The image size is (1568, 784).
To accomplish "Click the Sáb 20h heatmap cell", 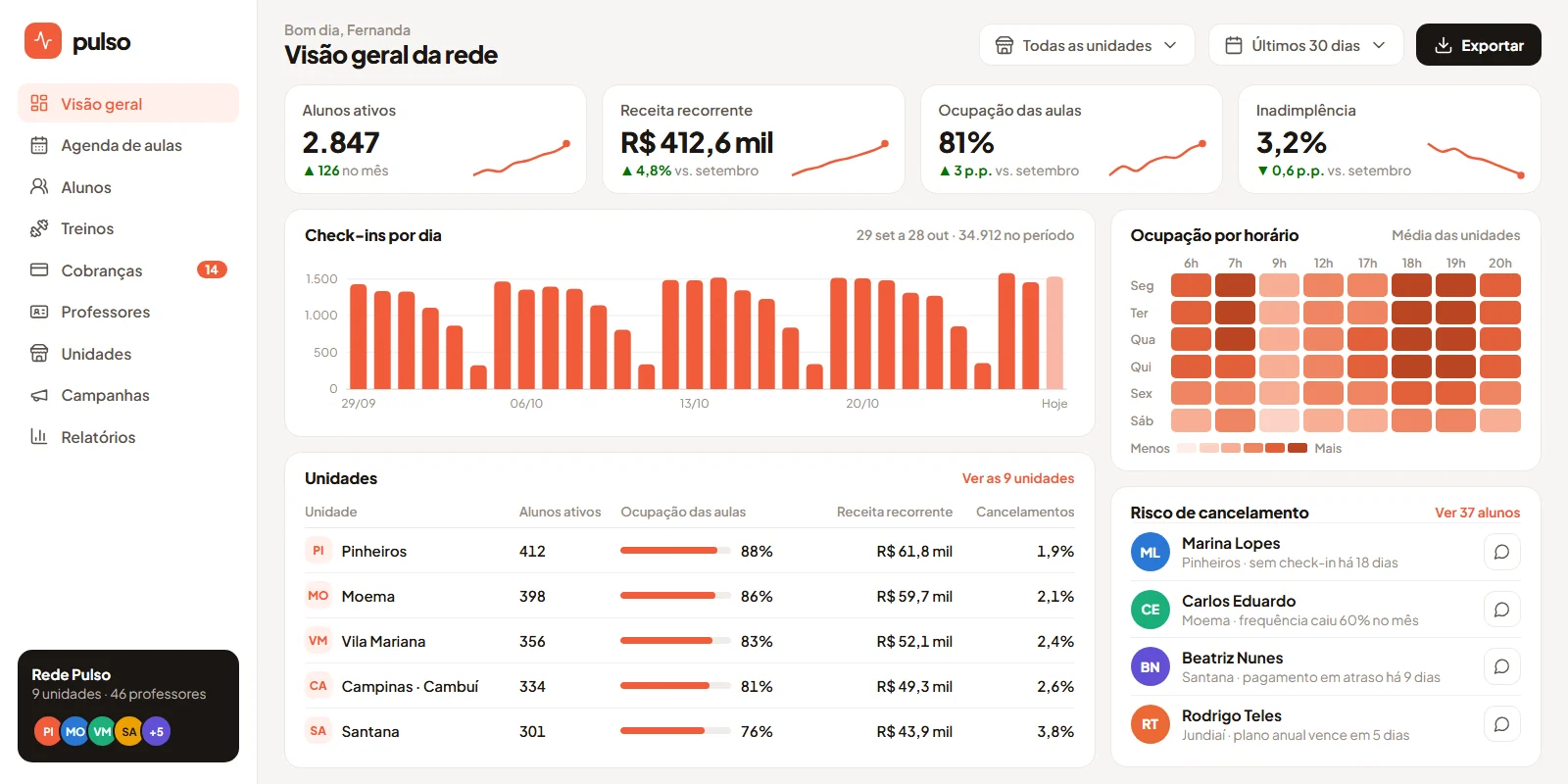I will (1500, 420).
